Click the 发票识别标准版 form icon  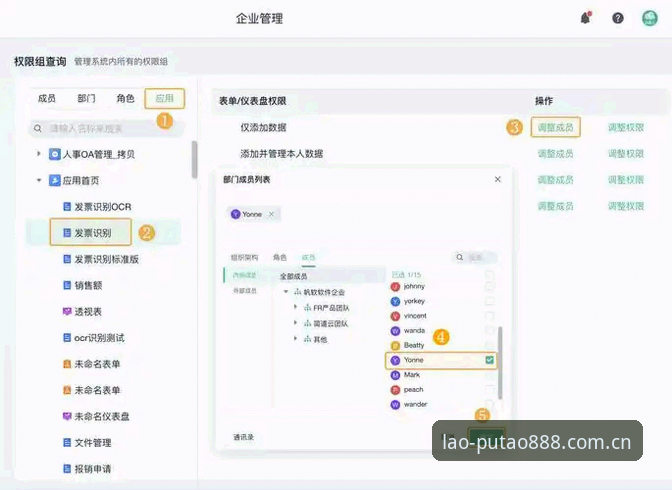pyautogui.click(x=67, y=259)
